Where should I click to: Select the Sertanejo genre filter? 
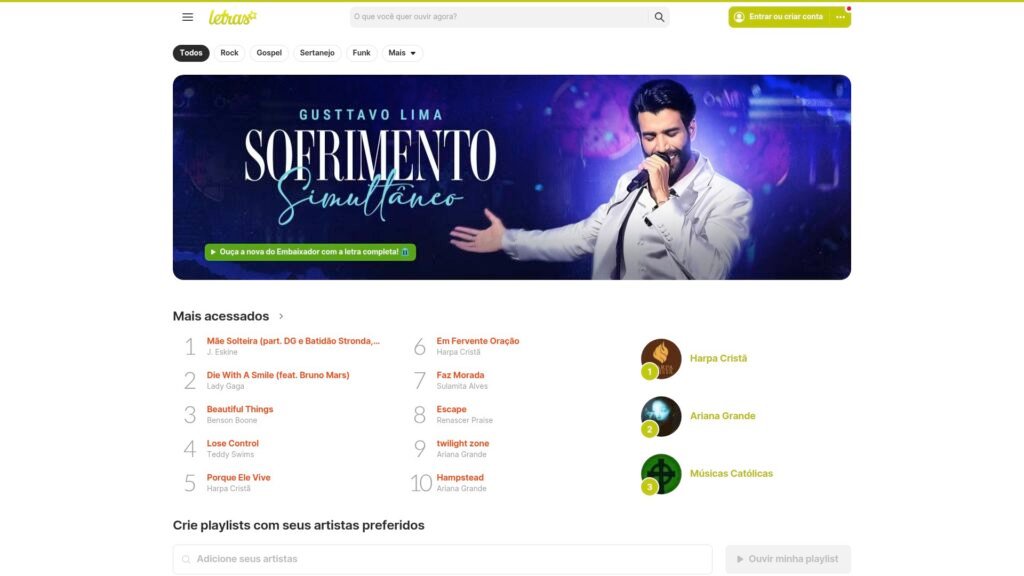[317, 53]
